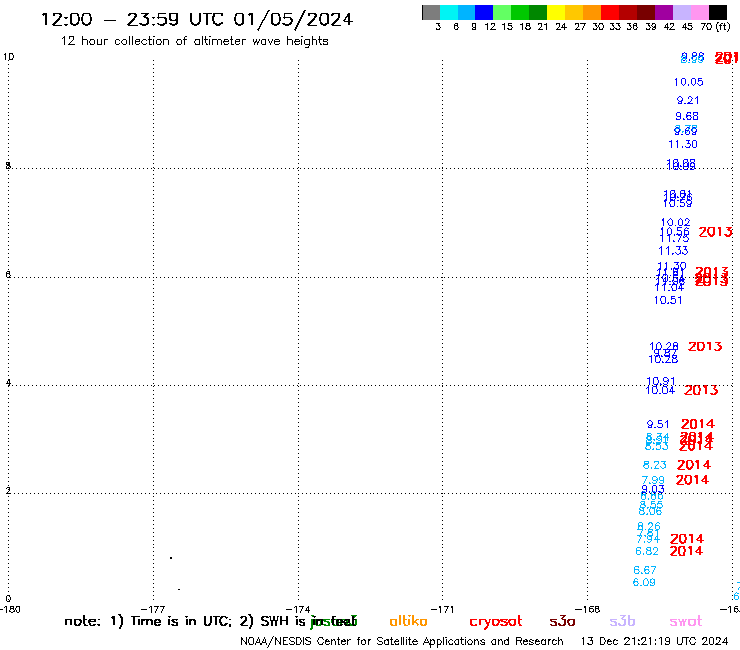This screenshot has height=650, width=740.
Task: Click the red 2014 label beside 8.23
Action: 694,465
